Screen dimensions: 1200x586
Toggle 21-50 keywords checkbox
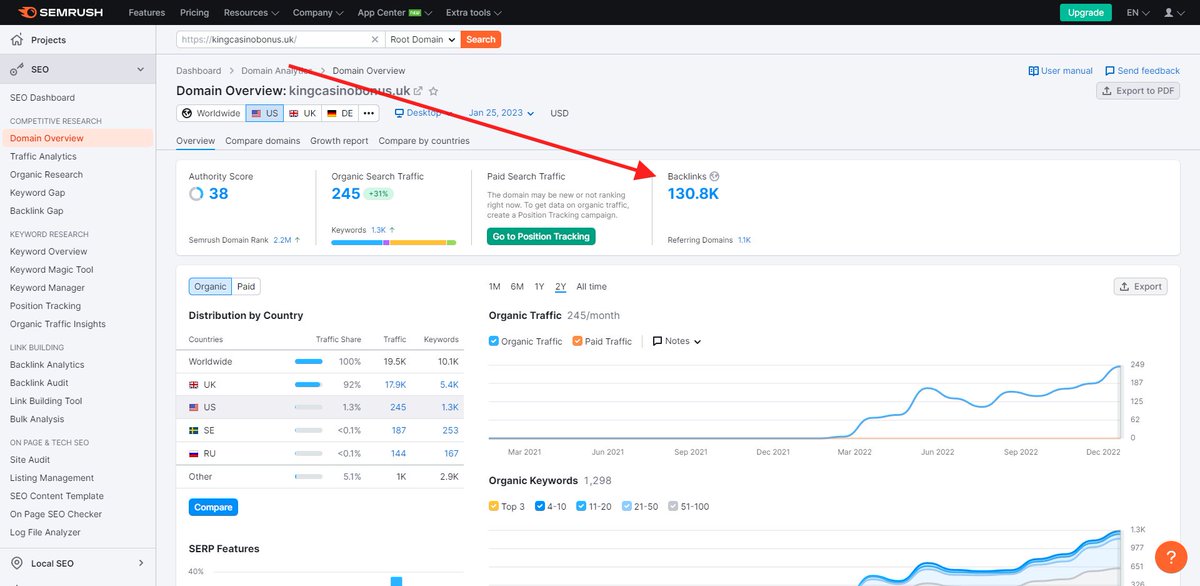coord(627,506)
